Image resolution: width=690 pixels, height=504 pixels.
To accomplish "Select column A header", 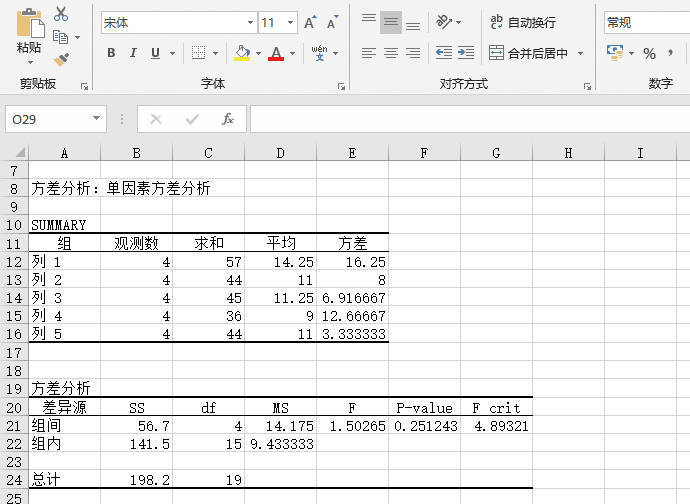I will [64, 153].
